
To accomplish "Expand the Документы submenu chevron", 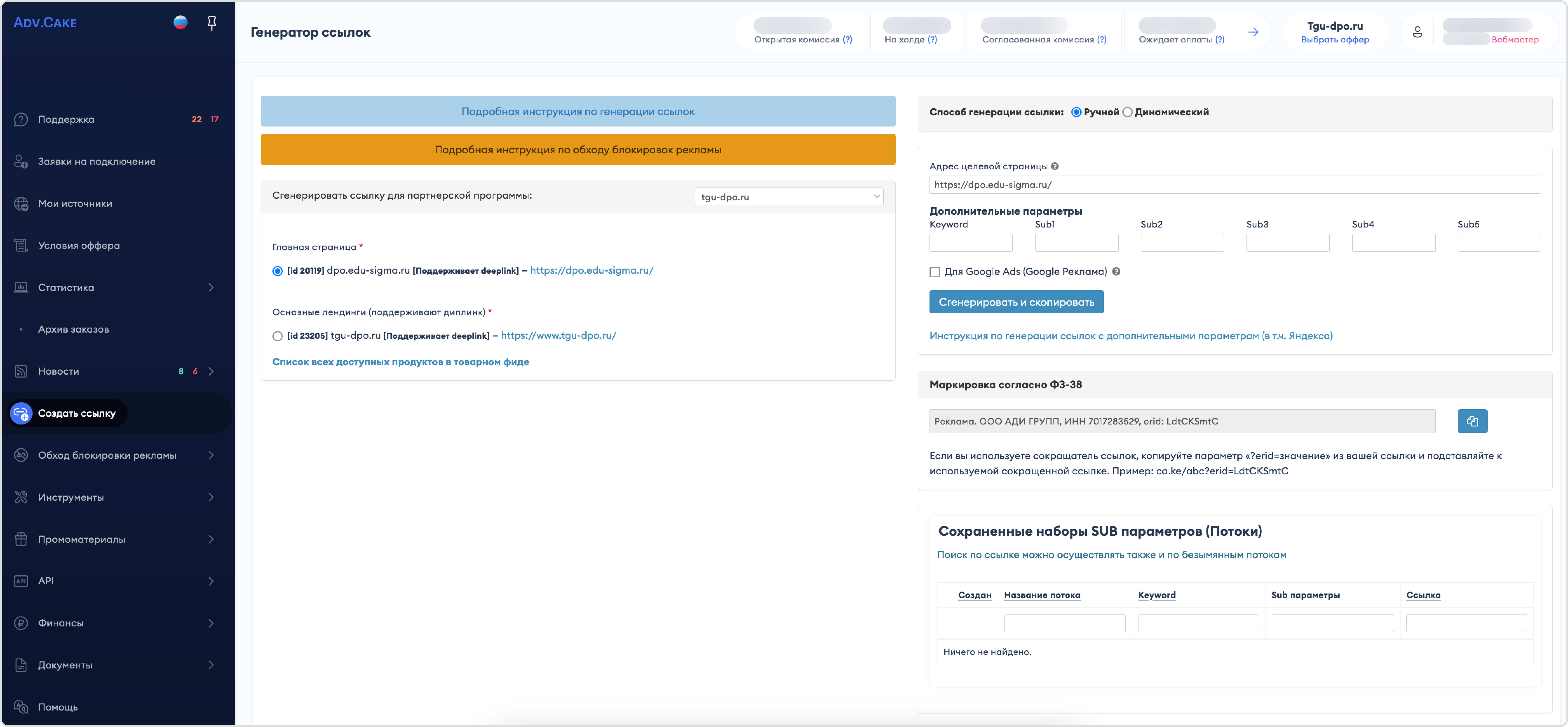I will [x=211, y=665].
